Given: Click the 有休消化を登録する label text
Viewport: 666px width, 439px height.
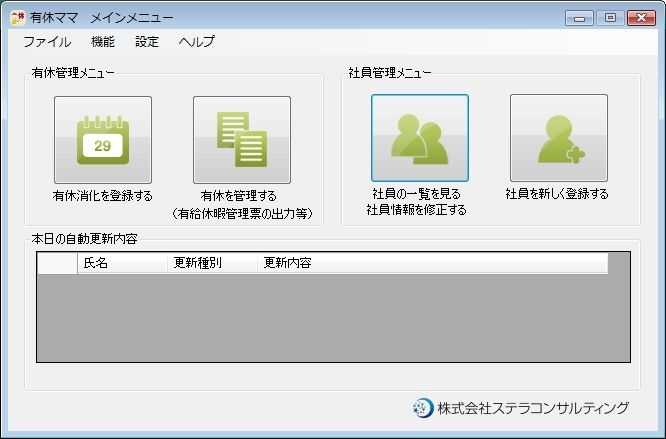Looking at the screenshot, I should [x=103, y=196].
